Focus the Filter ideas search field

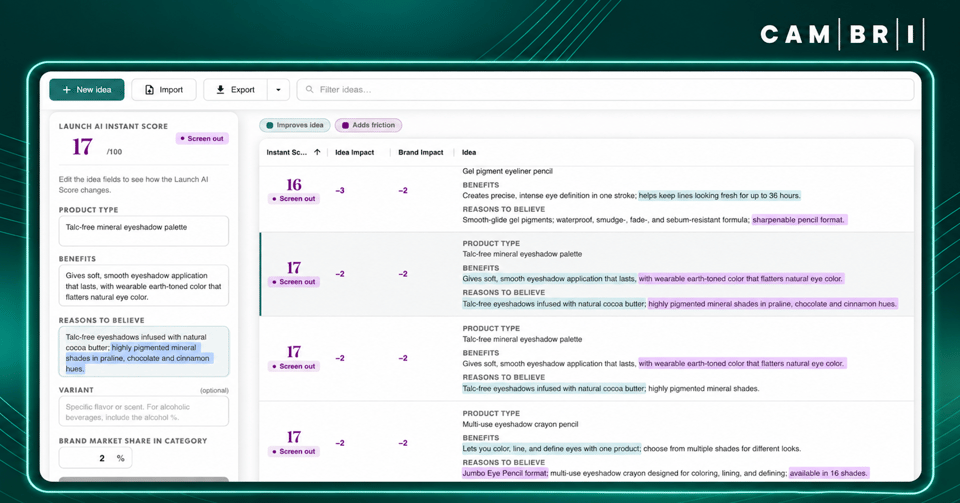tap(605, 89)
